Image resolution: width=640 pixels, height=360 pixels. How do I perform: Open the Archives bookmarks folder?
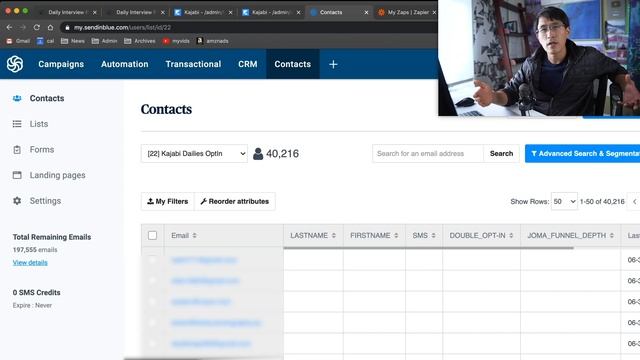coord(140,41)
